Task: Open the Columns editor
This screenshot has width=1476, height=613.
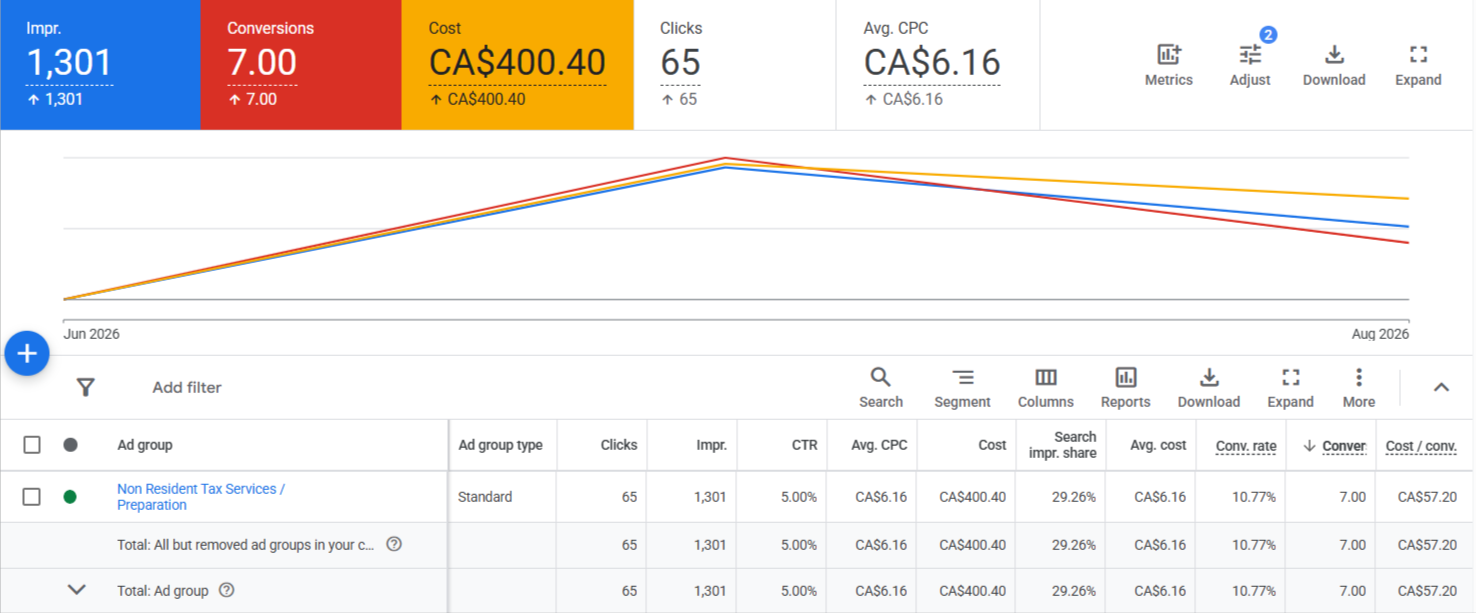Action: pyautogui.click(x=1046, y=388)
